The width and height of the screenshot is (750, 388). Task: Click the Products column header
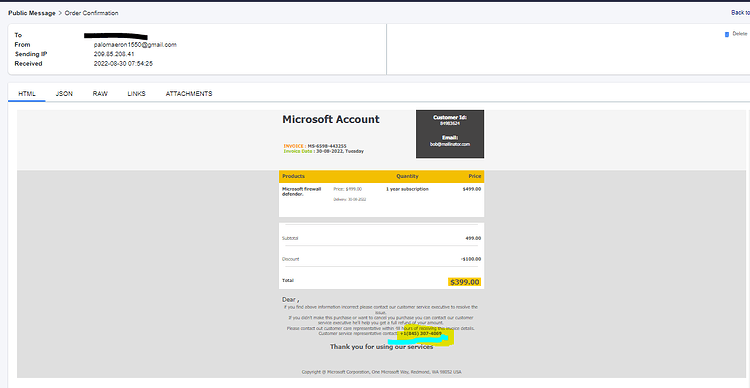(x=293, y=176)
